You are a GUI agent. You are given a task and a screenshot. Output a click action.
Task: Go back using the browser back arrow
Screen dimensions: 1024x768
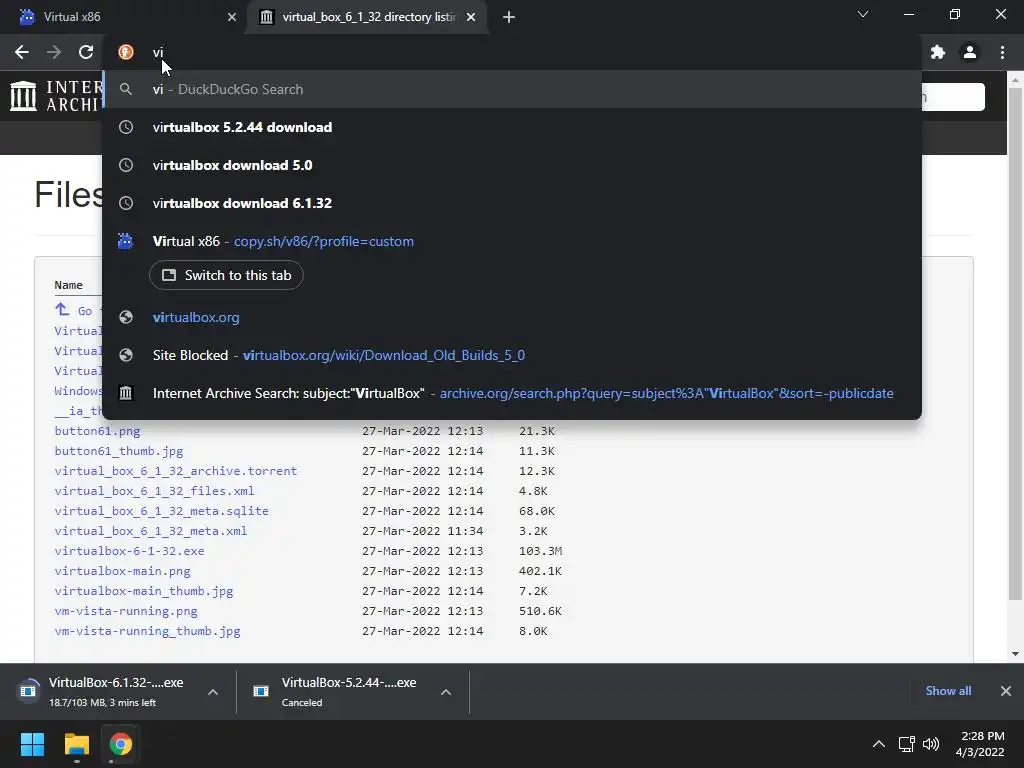point(22,52)
